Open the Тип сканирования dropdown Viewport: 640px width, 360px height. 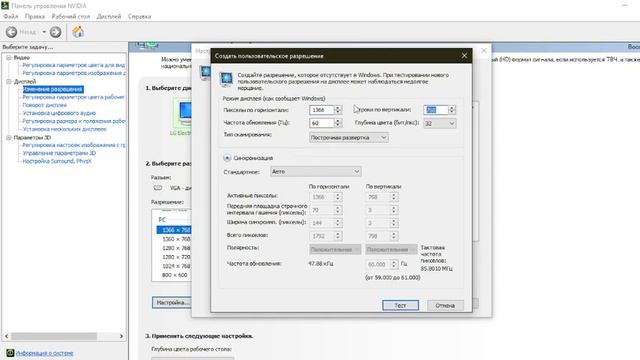pyautogui.click(x=349, y=138)
